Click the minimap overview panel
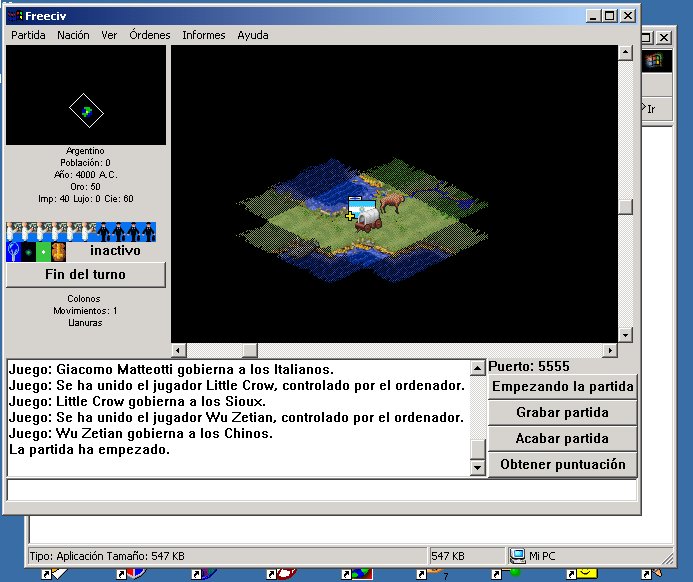Viewport: 693px width, 582px height. tap(86, 96)
